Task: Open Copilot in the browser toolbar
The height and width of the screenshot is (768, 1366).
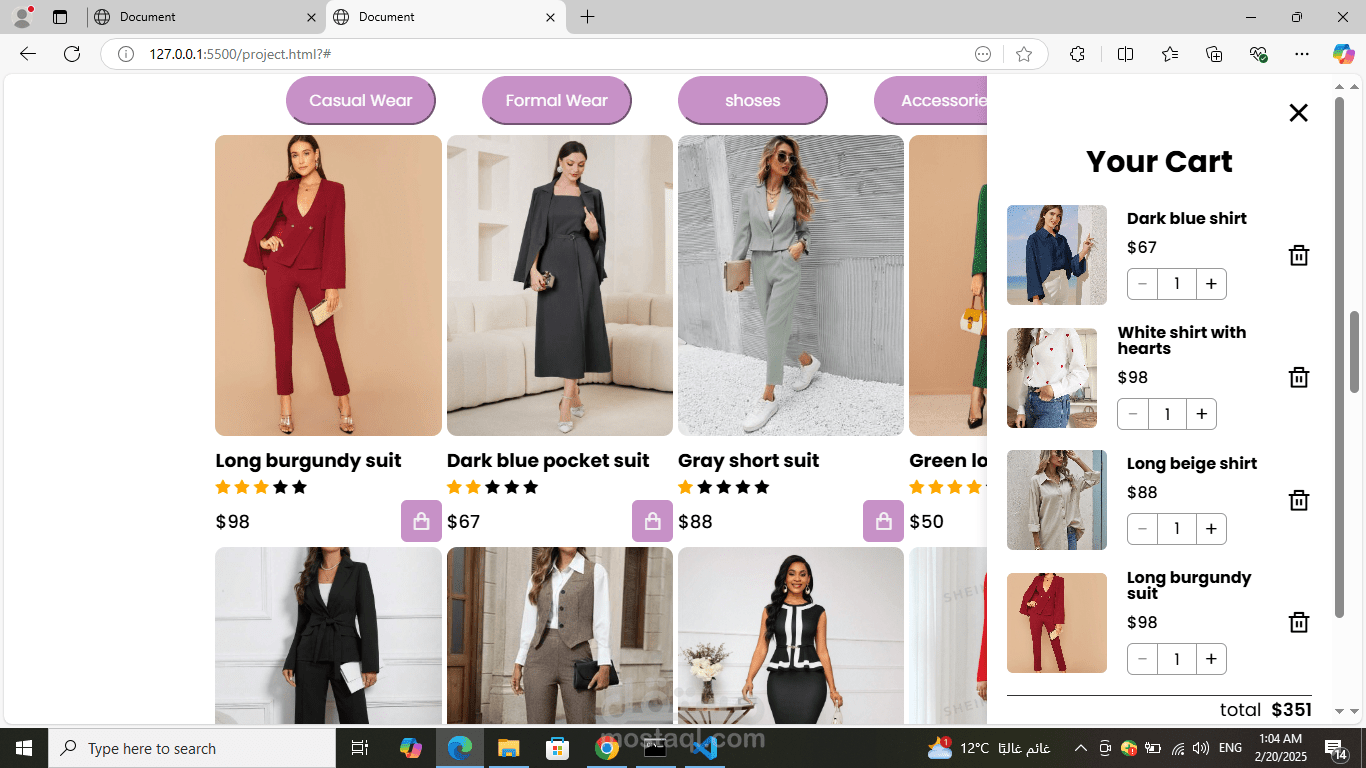Action: click(1343, 54)
